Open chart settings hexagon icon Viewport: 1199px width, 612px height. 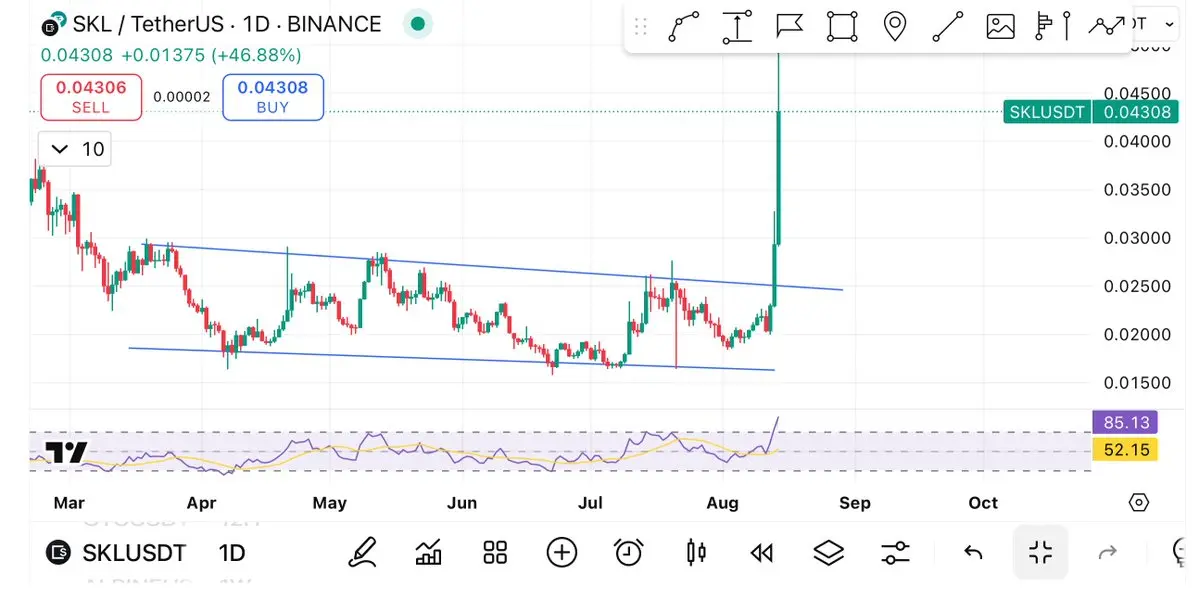1139,503
